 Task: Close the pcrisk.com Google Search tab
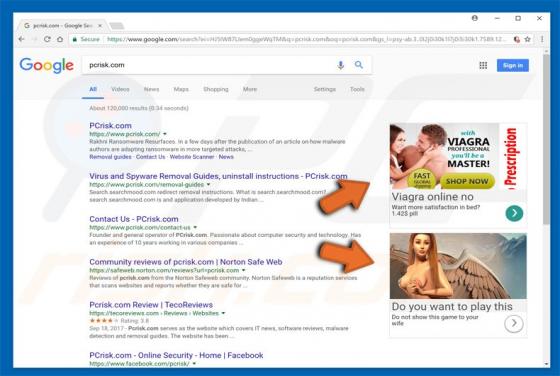point(100,25)
